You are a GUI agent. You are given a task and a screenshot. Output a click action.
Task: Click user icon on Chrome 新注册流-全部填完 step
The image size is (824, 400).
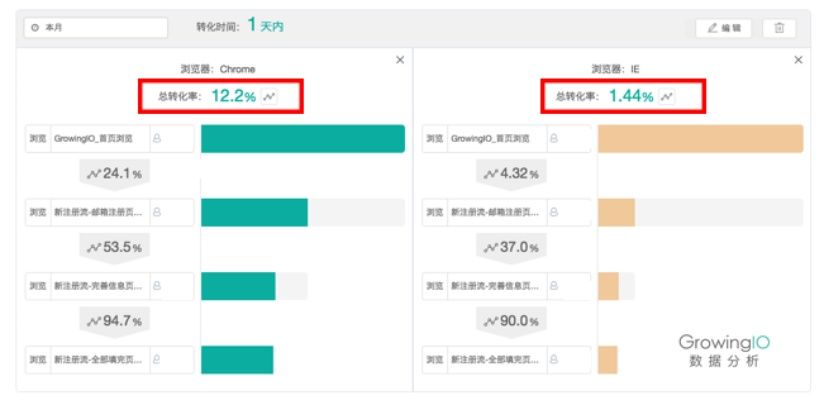point(157,358)
